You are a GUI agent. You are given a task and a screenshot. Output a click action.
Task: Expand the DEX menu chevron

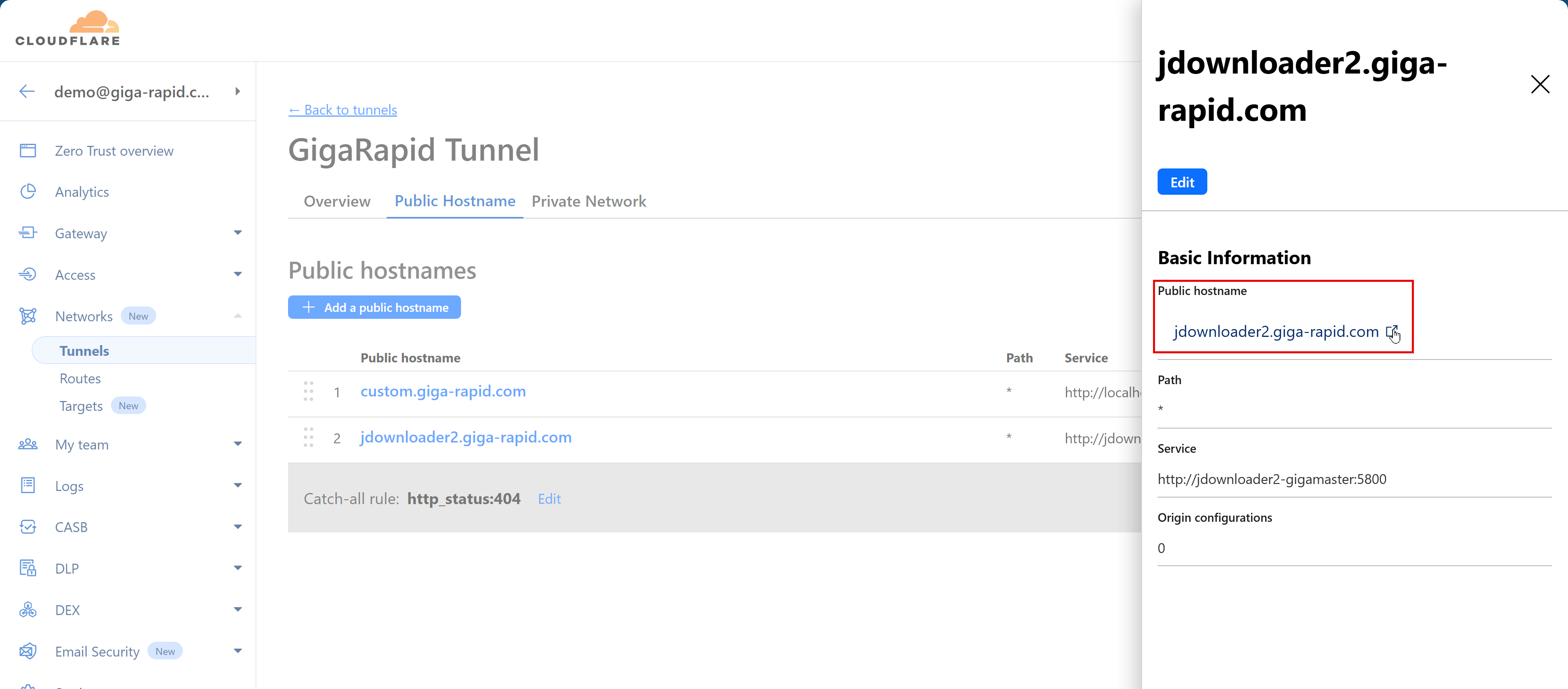coord(238,609)
